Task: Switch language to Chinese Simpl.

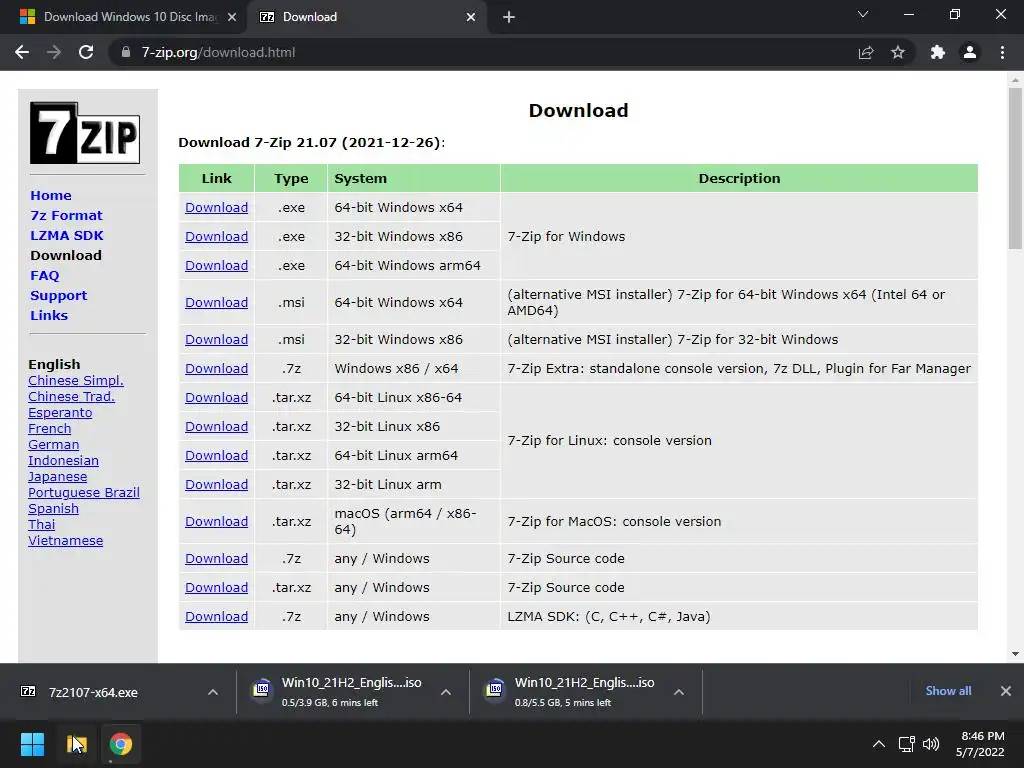Action: 76,381
